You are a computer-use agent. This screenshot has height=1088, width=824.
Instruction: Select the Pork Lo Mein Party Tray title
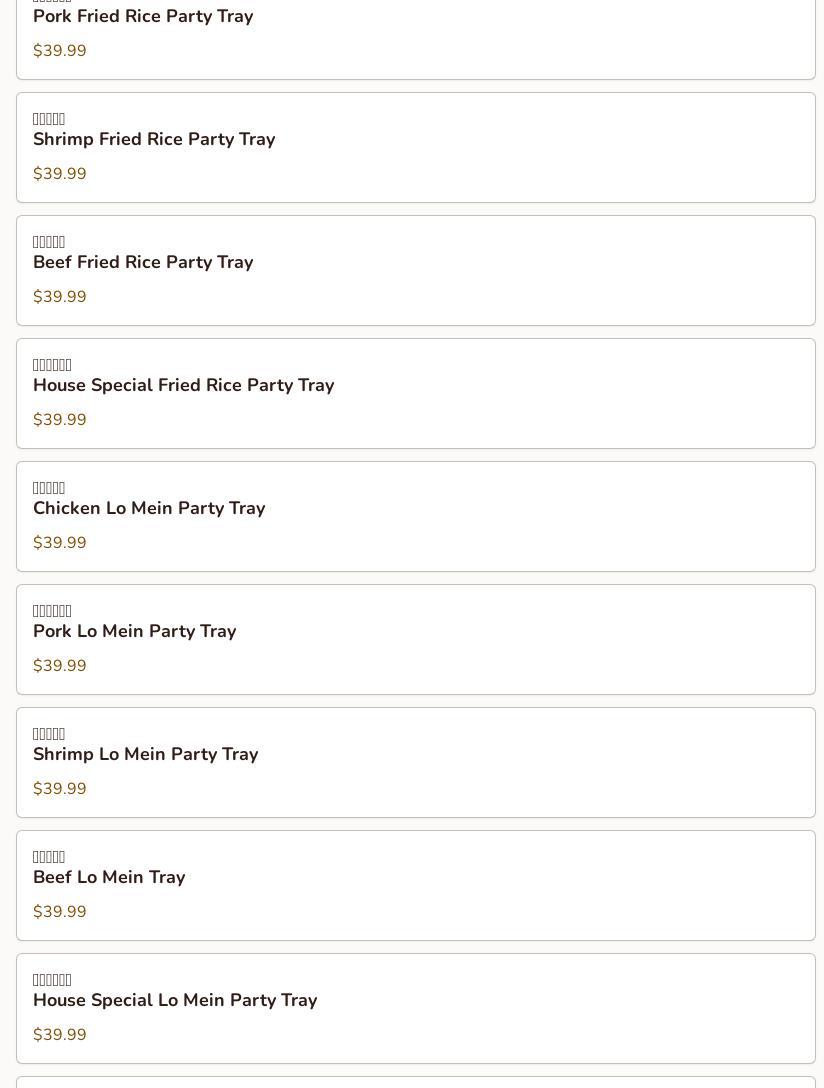pyautogui.click(x=134, y=632)
